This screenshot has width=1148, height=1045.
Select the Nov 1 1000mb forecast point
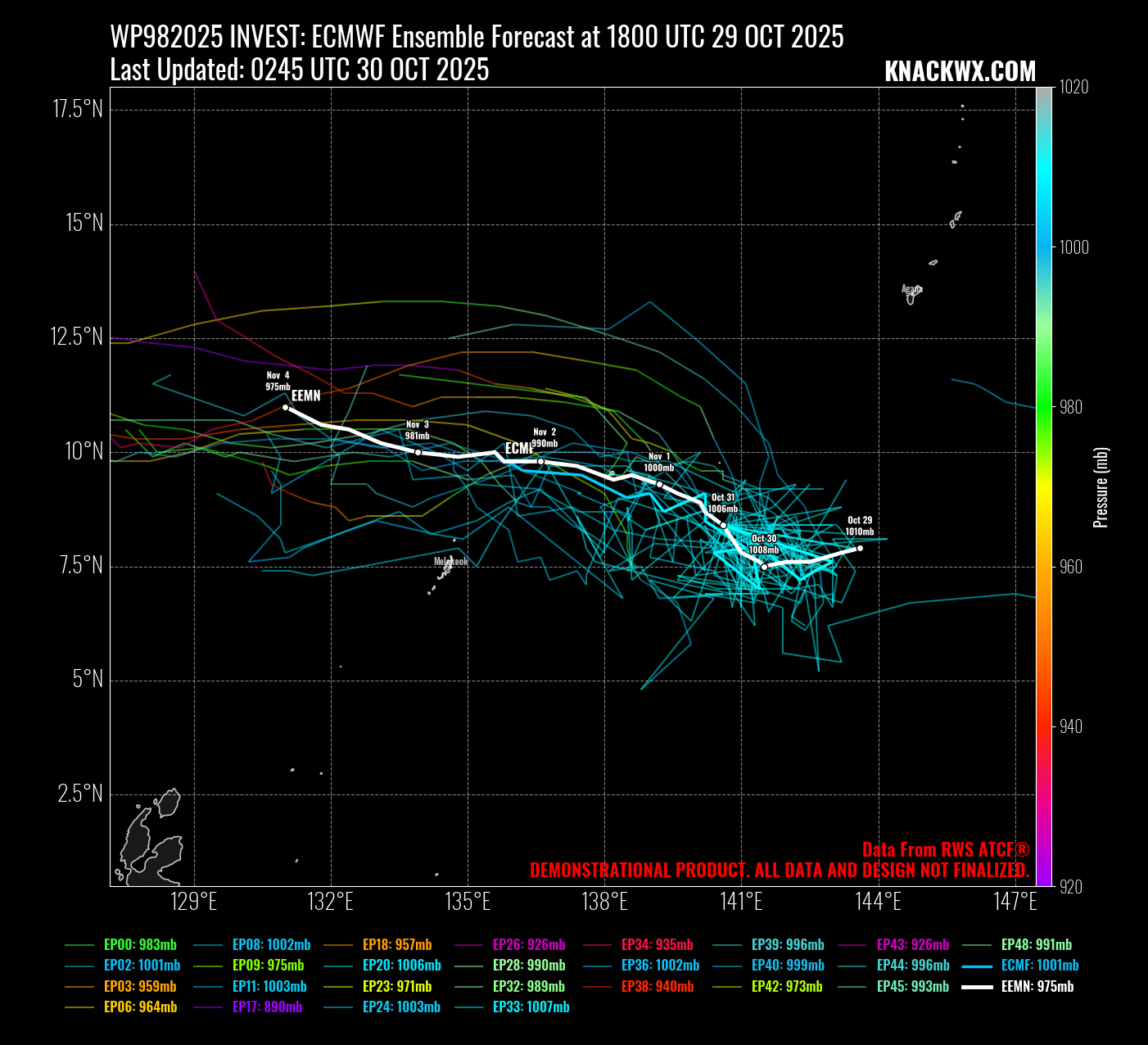(659, 484)
